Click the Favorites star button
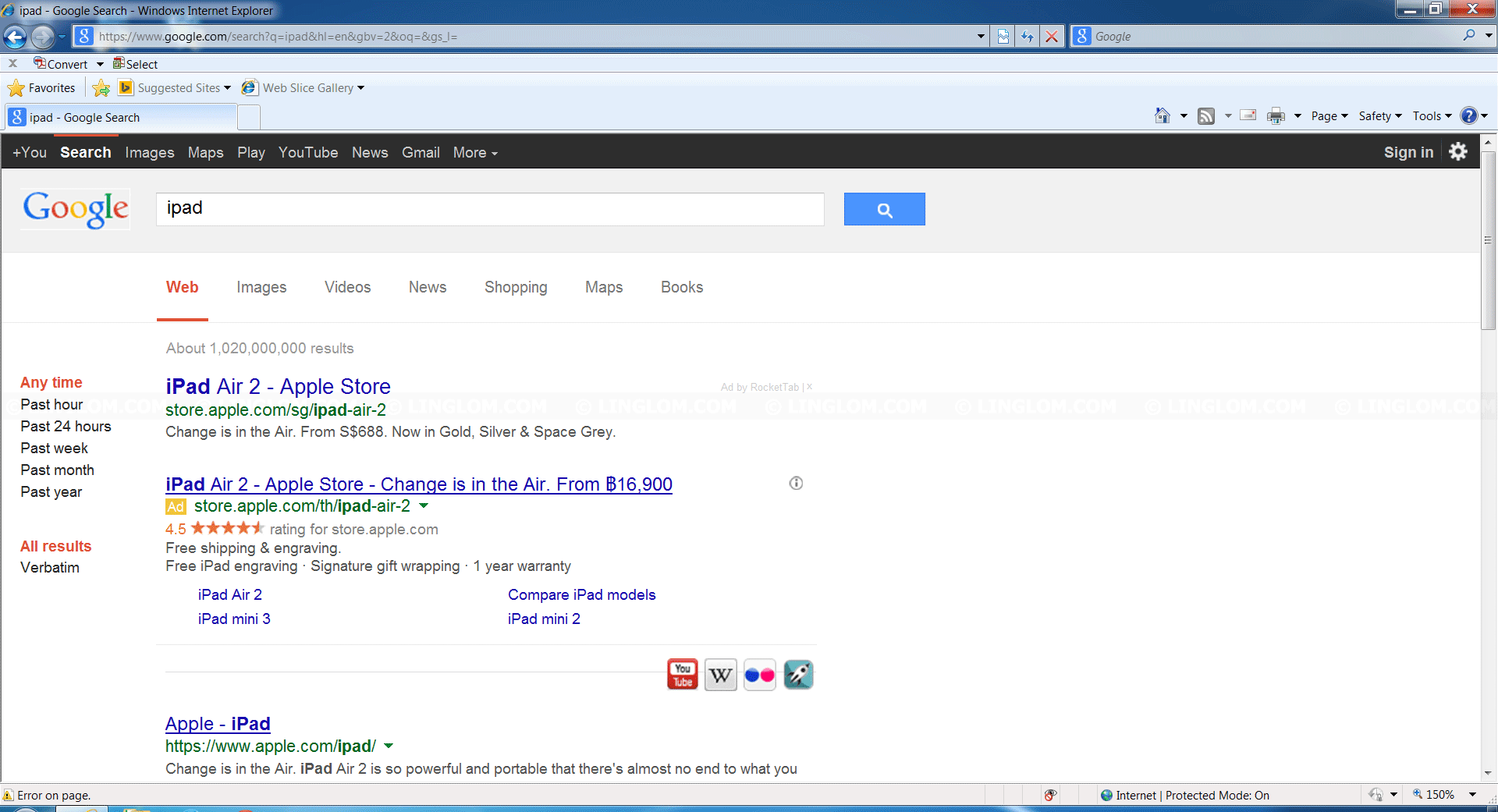1498x812 pixels. pyautogui.click(x=42, y=88)
